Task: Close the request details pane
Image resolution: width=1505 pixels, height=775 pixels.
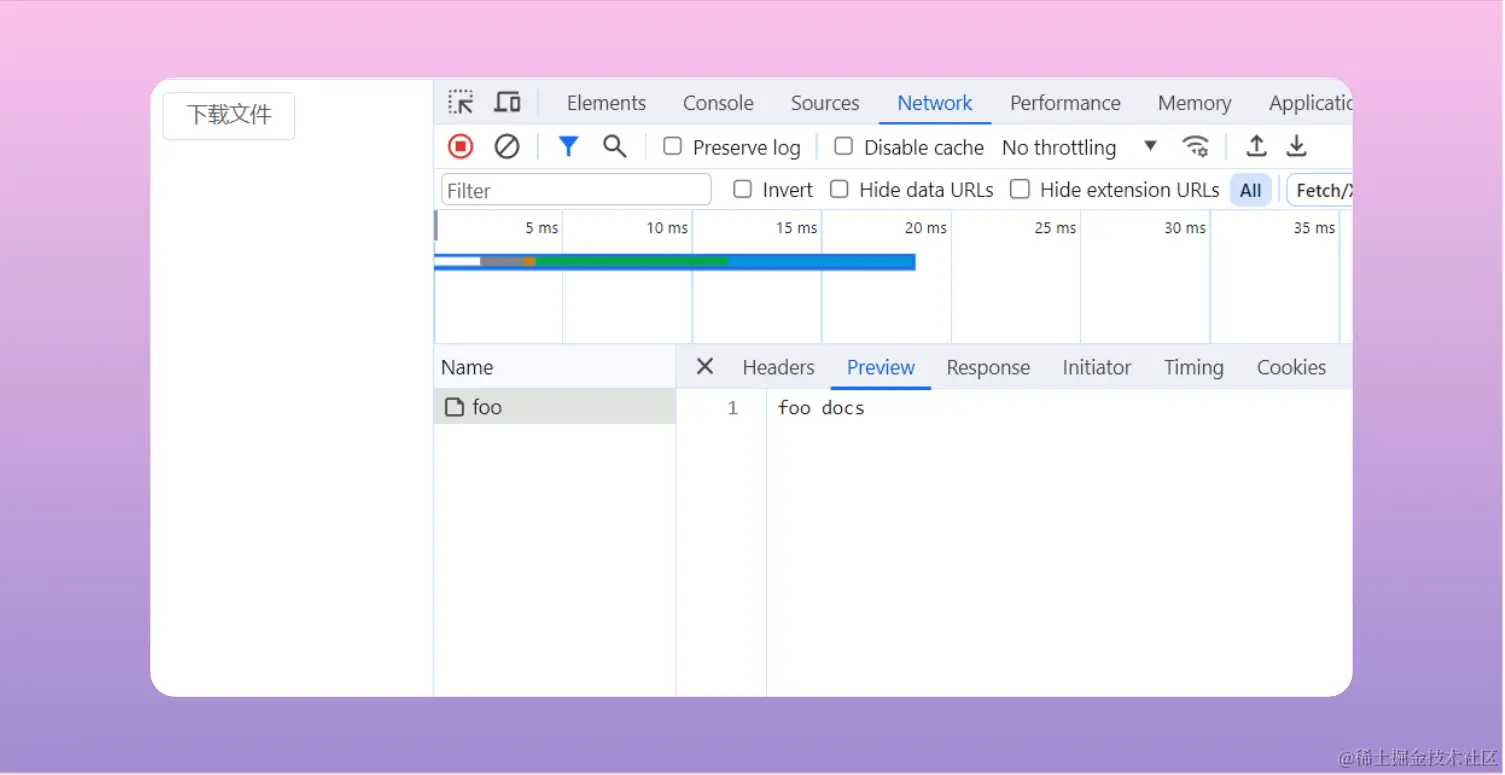Action: pos(705,367)
